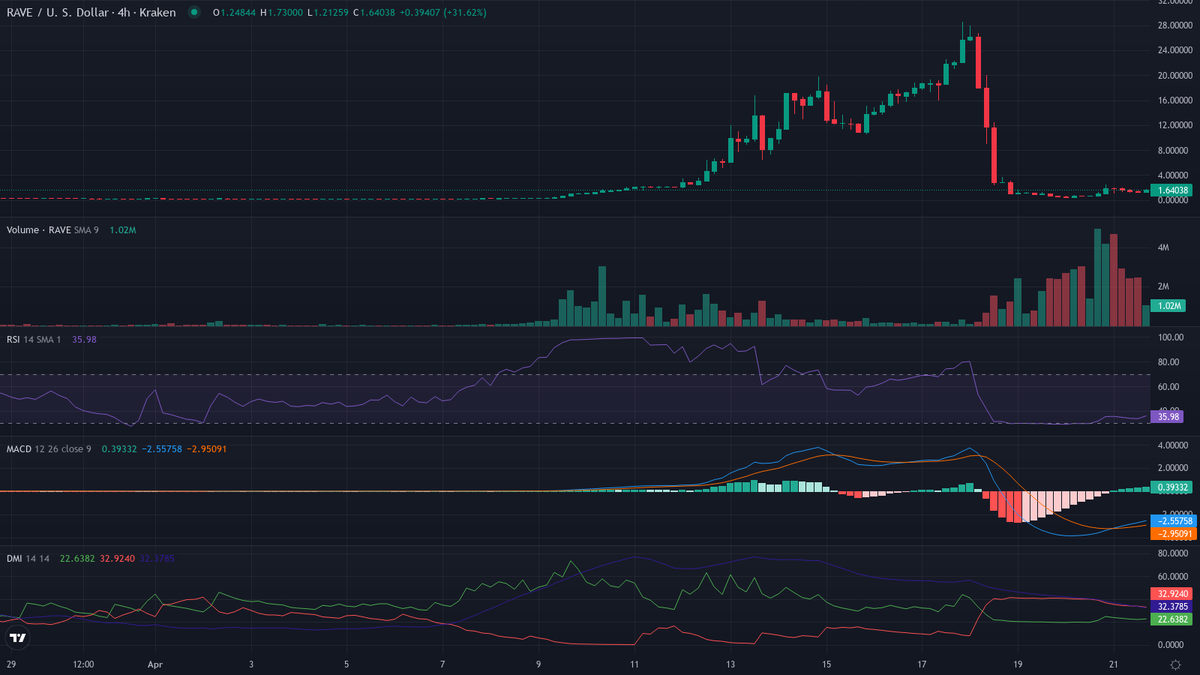Click the DMI legend value 22.6382
The image size is (1200, 675).
76,558
